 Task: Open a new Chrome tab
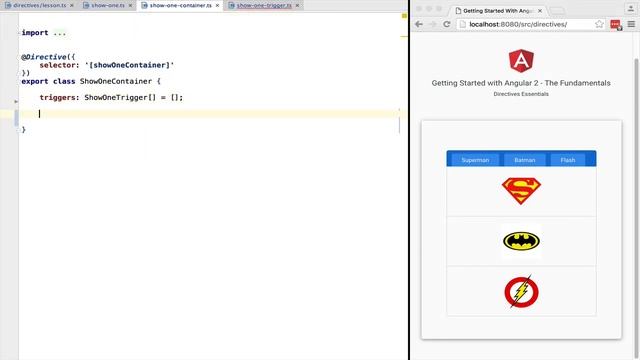[x=557, y=11]
